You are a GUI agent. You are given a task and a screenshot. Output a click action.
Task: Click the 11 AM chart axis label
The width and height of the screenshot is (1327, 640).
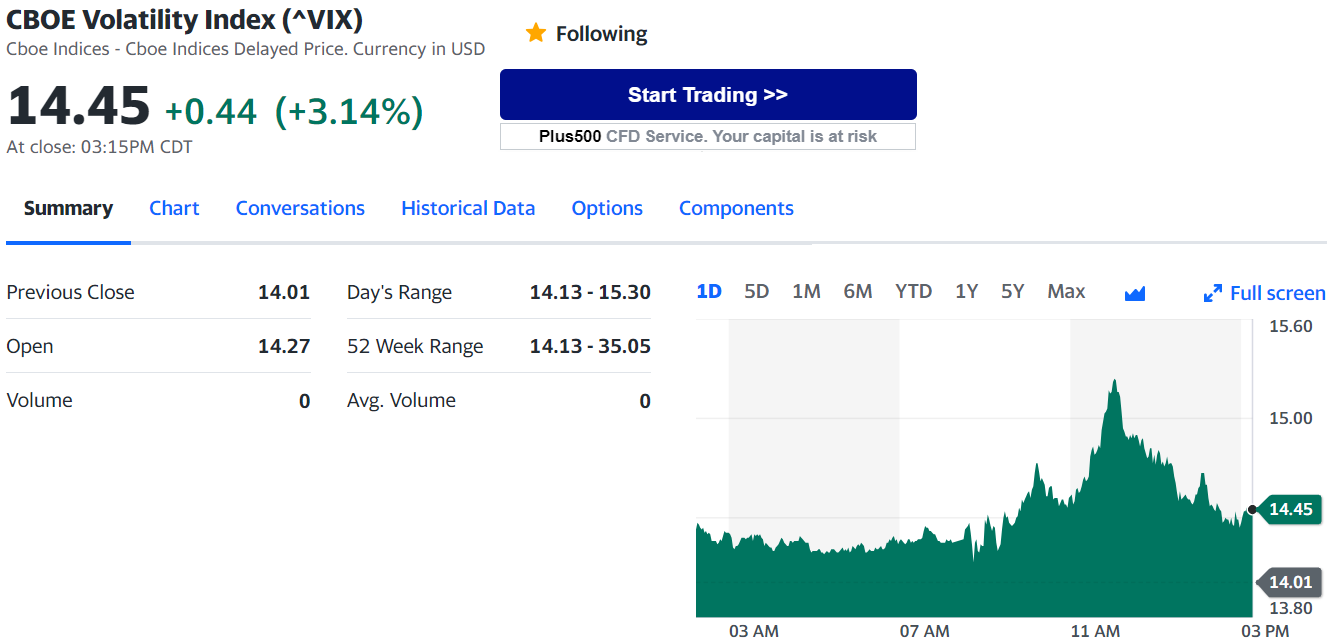point(1095,631)
